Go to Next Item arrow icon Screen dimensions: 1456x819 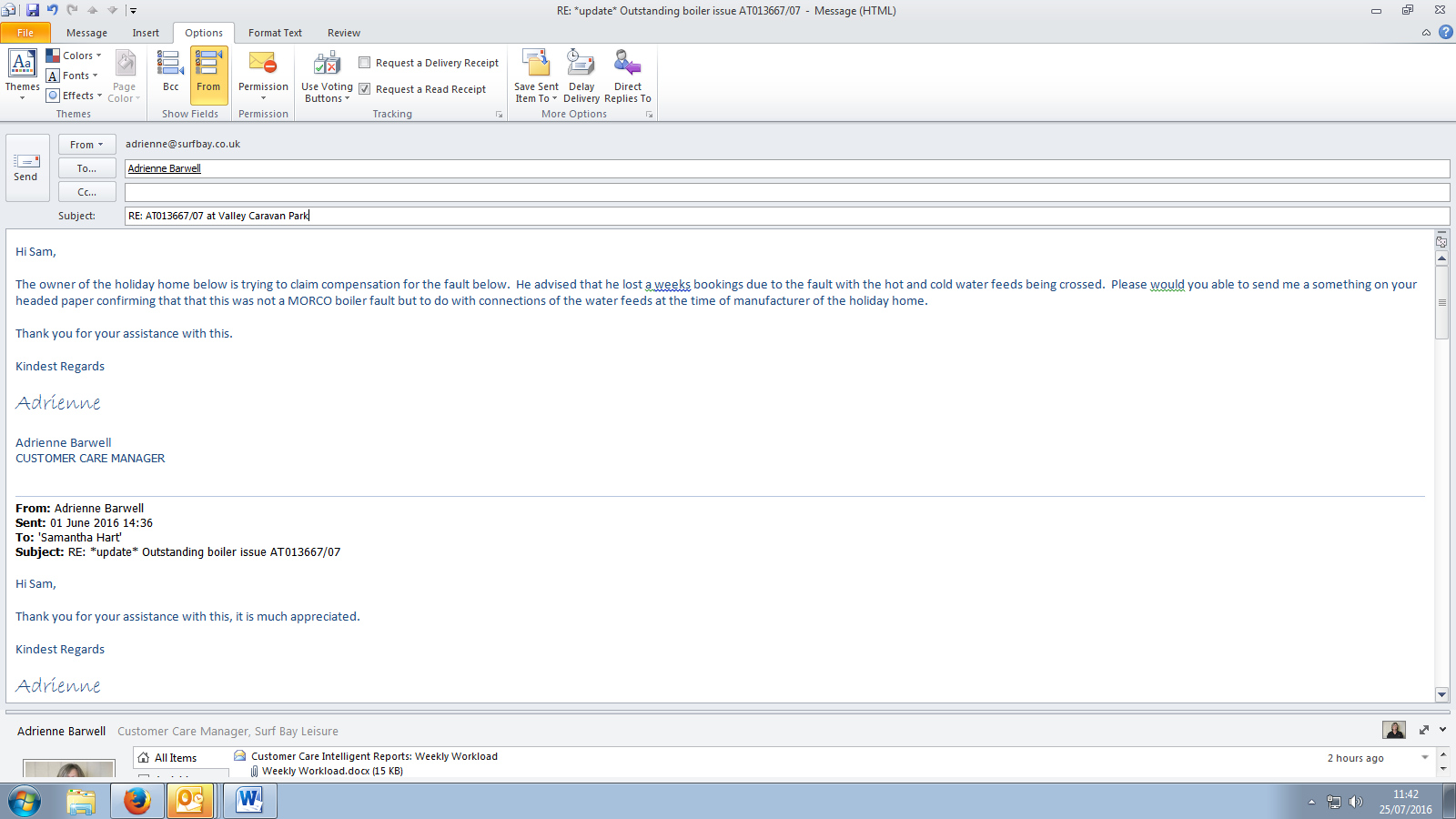[x=112, y=11]
